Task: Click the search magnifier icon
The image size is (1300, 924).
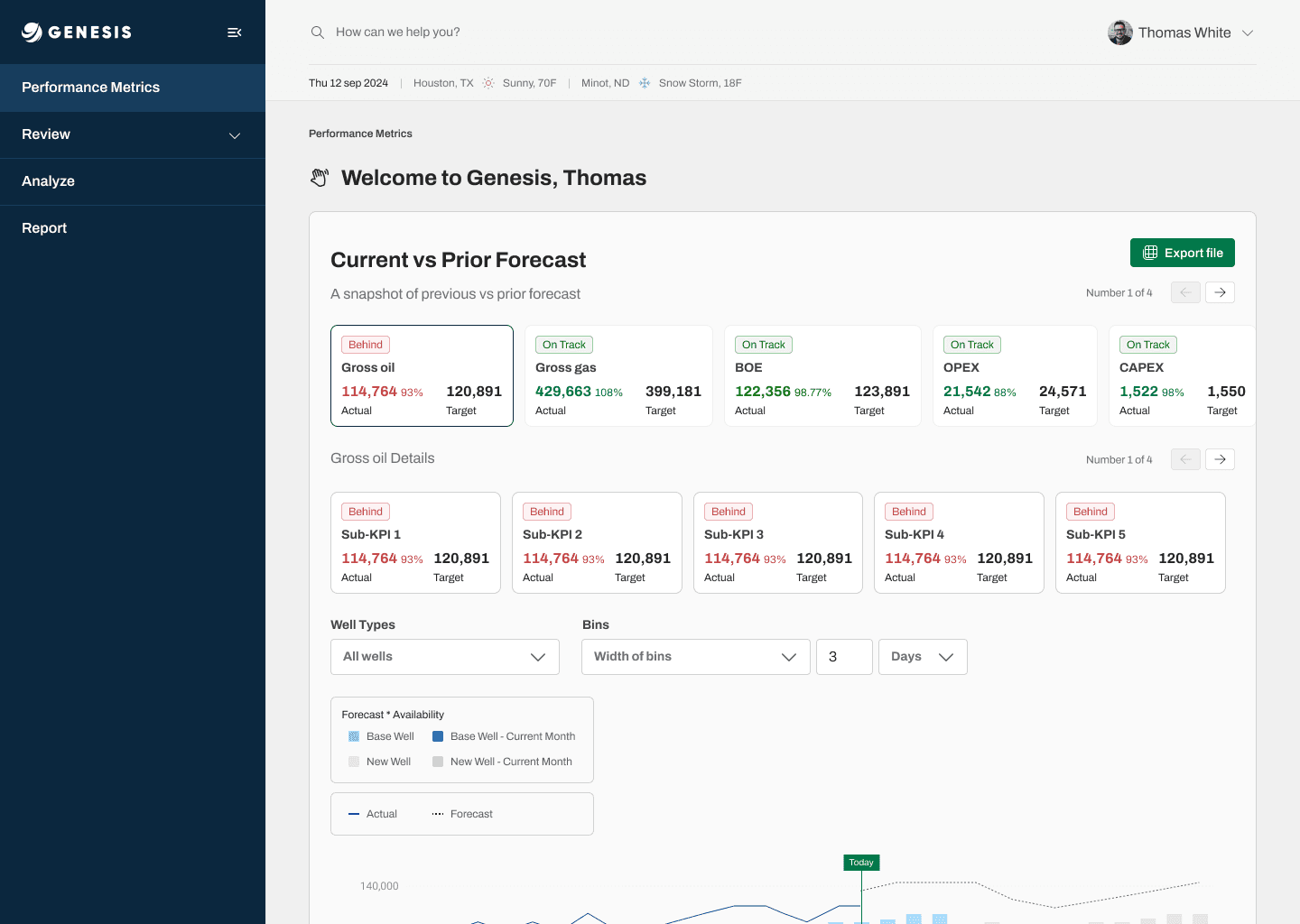Action: click(x=318, y=32)
